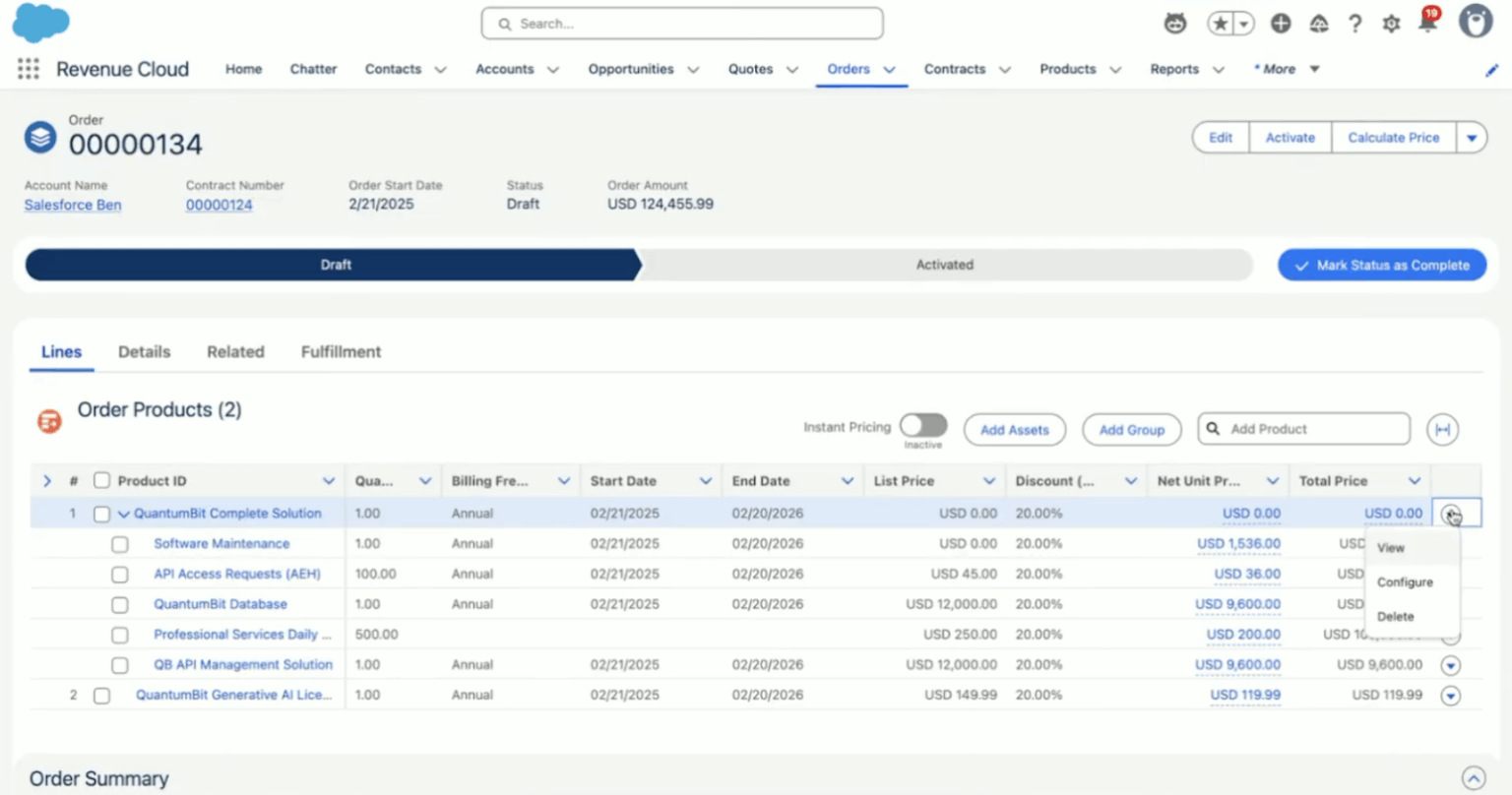Check the QuantumBit Complete Solution row checkbox
1512x795 pixels.
pos(101,514)
